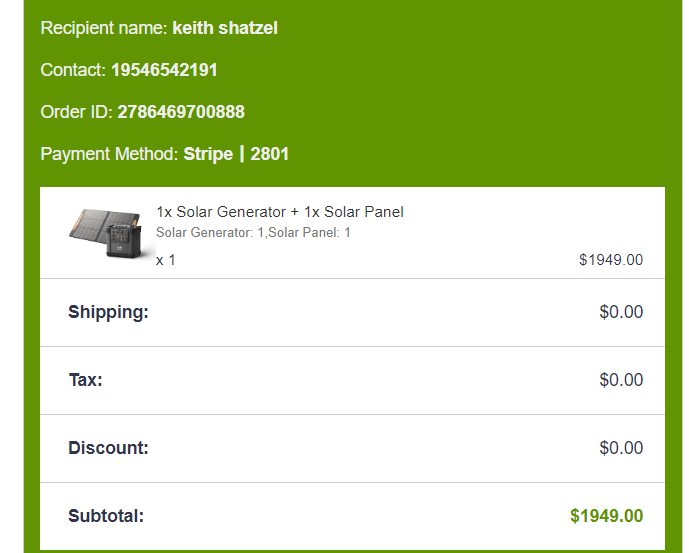Click the green subtotal amount $1949.00
Image resolution: width=689 pixels, height=553 pixels.
pos(606,516)
